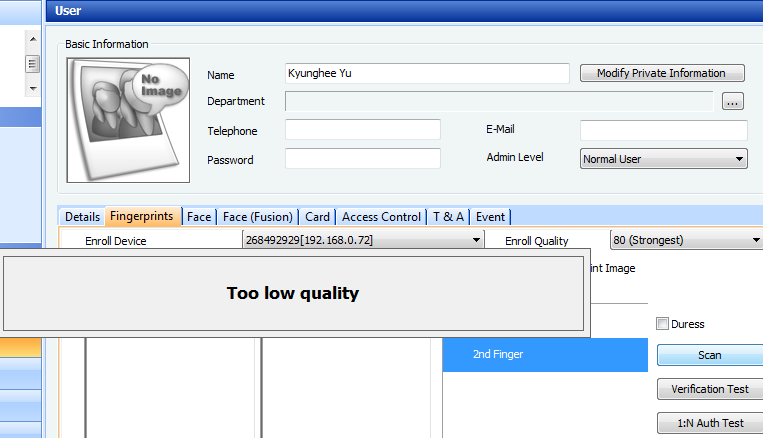763x438 pixels.
Task: Click the No Image user photo placeholder
Action: tap(127, 119)
